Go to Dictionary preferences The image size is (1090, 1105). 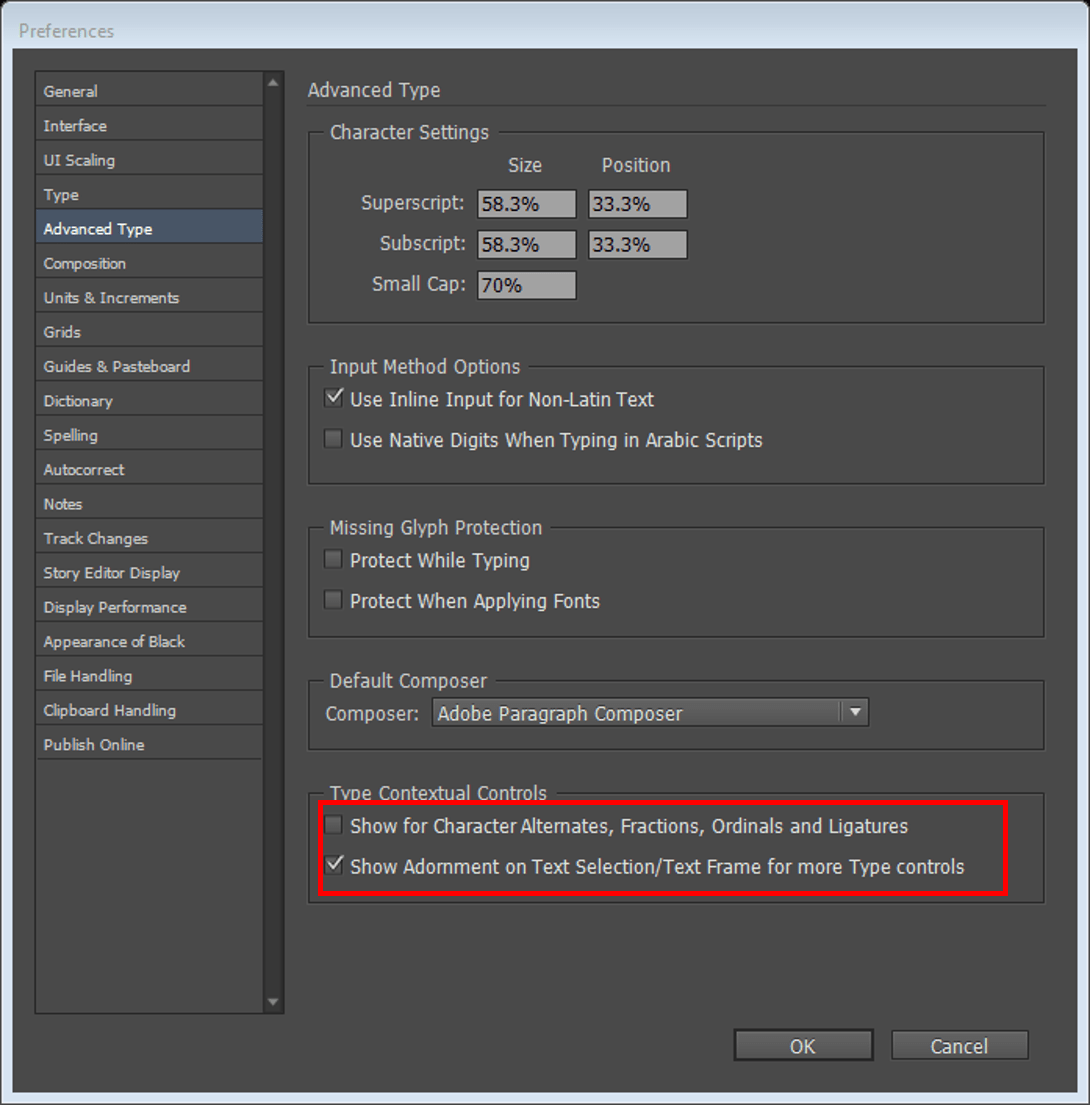149,401
